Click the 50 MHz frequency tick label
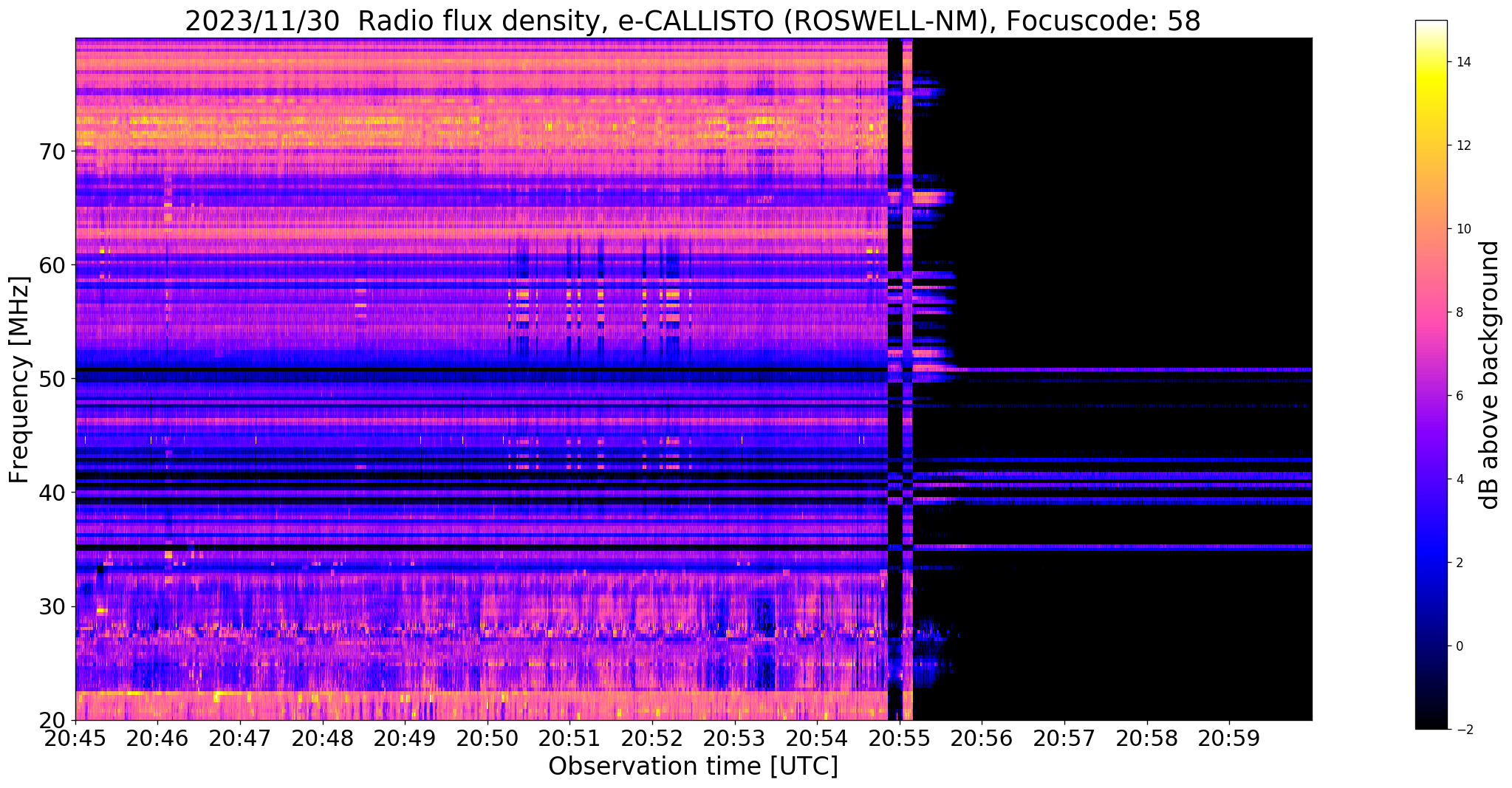 [x=52, y=379]
